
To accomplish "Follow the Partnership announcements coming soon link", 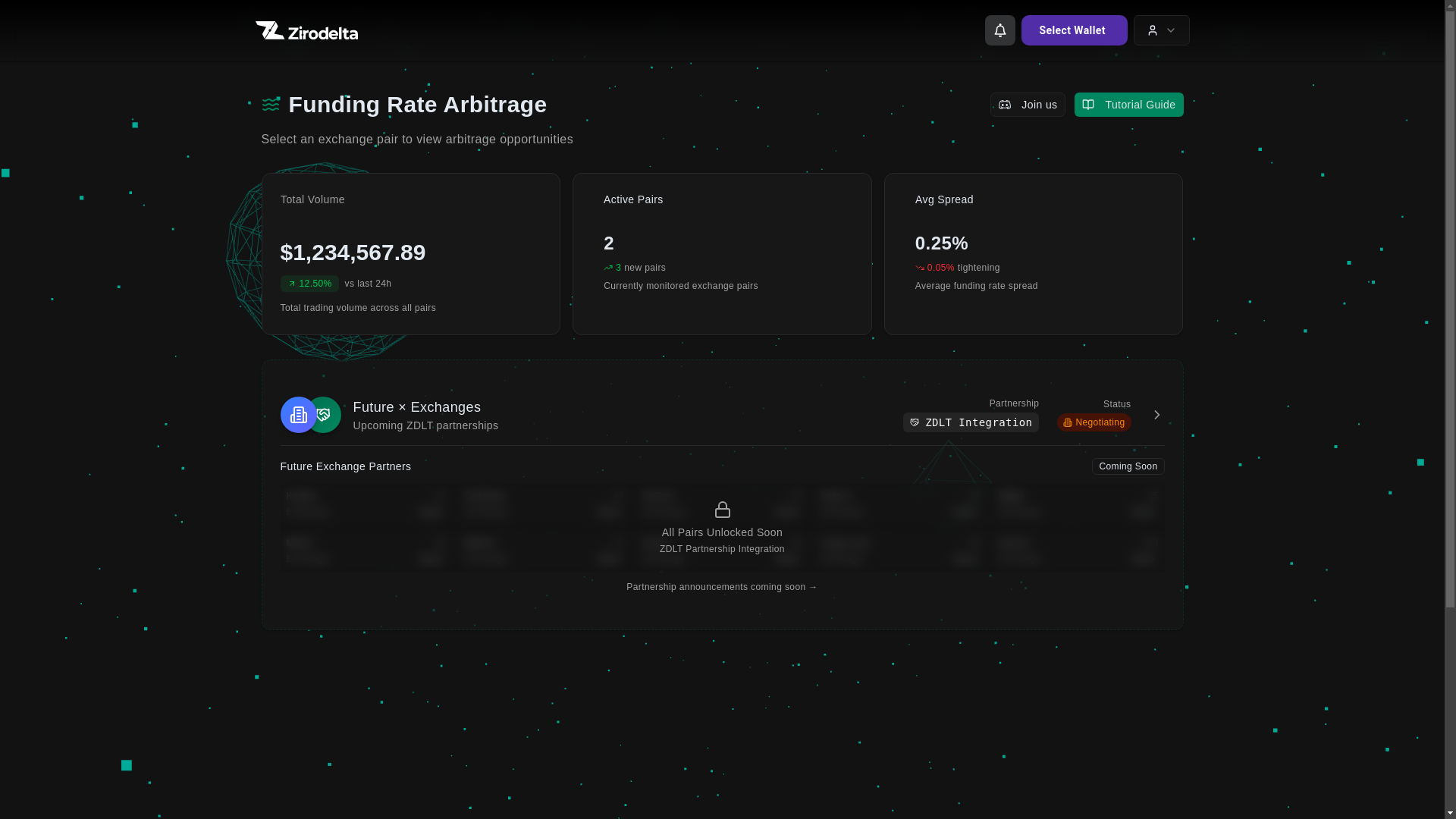I will [721, 587].
